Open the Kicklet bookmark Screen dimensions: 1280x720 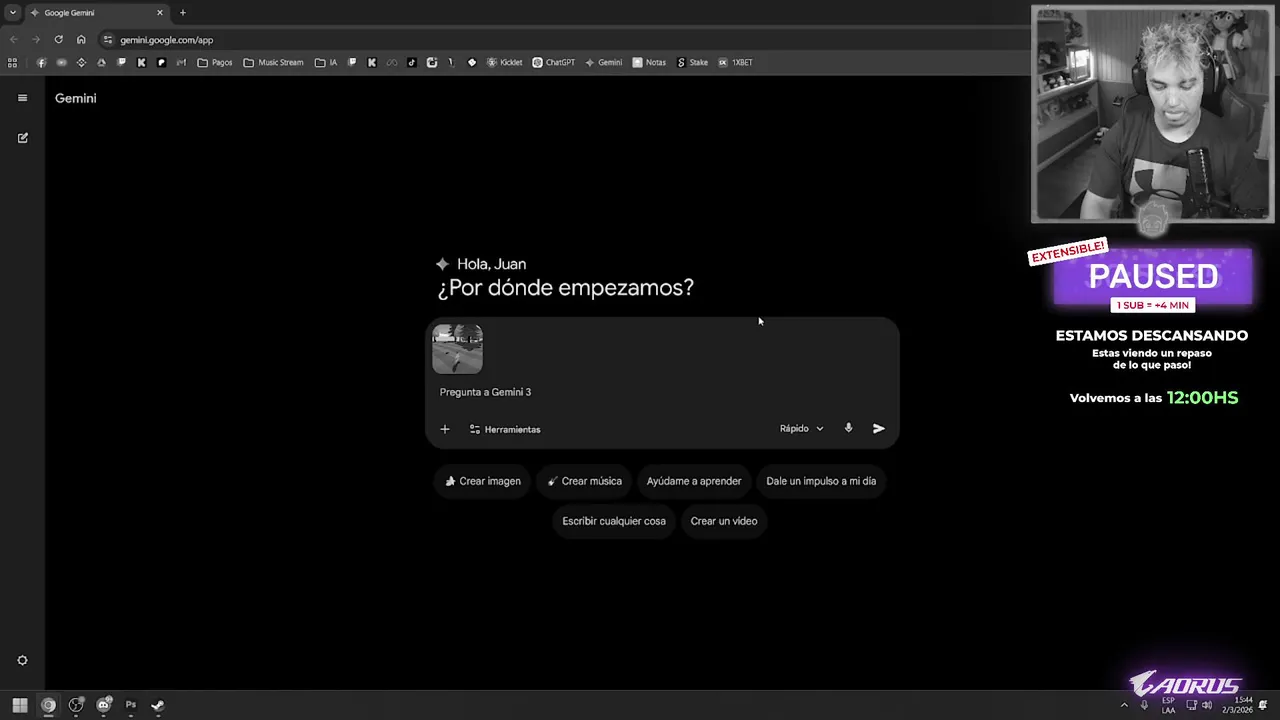(504, 62)
